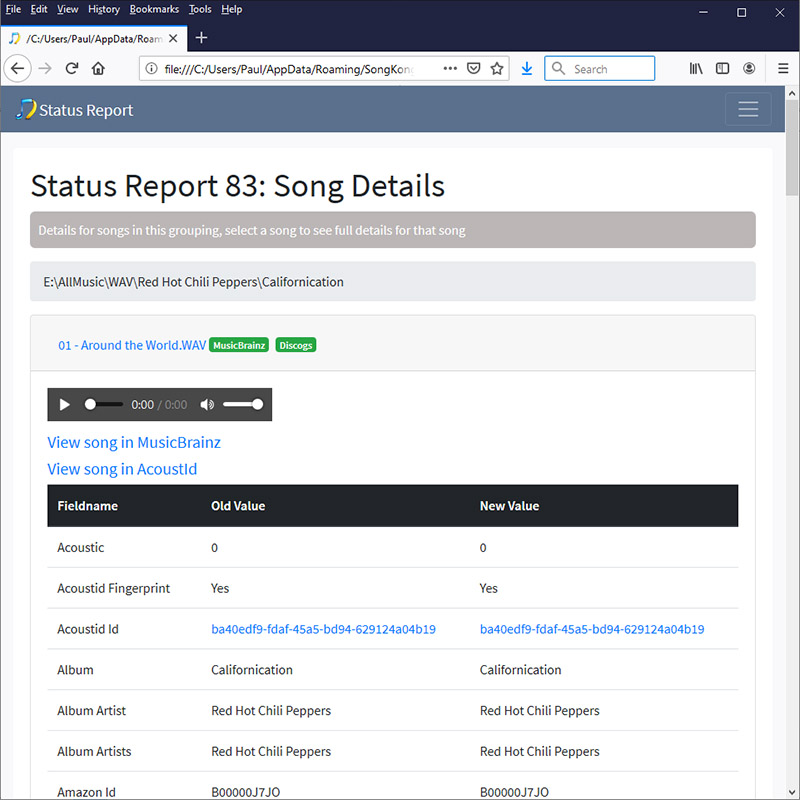The height and width of the screenshot is (800, 800).
Task: Click the Old Value column header
Action: (238, 506)
